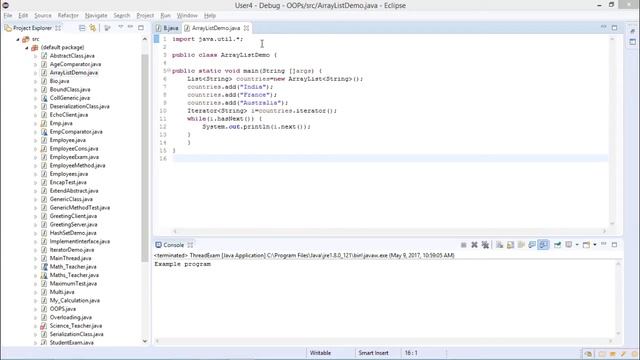This screenshot has width=640, height=360.
Task: Open the Refactor menu
Action: (x=68, y=16)
